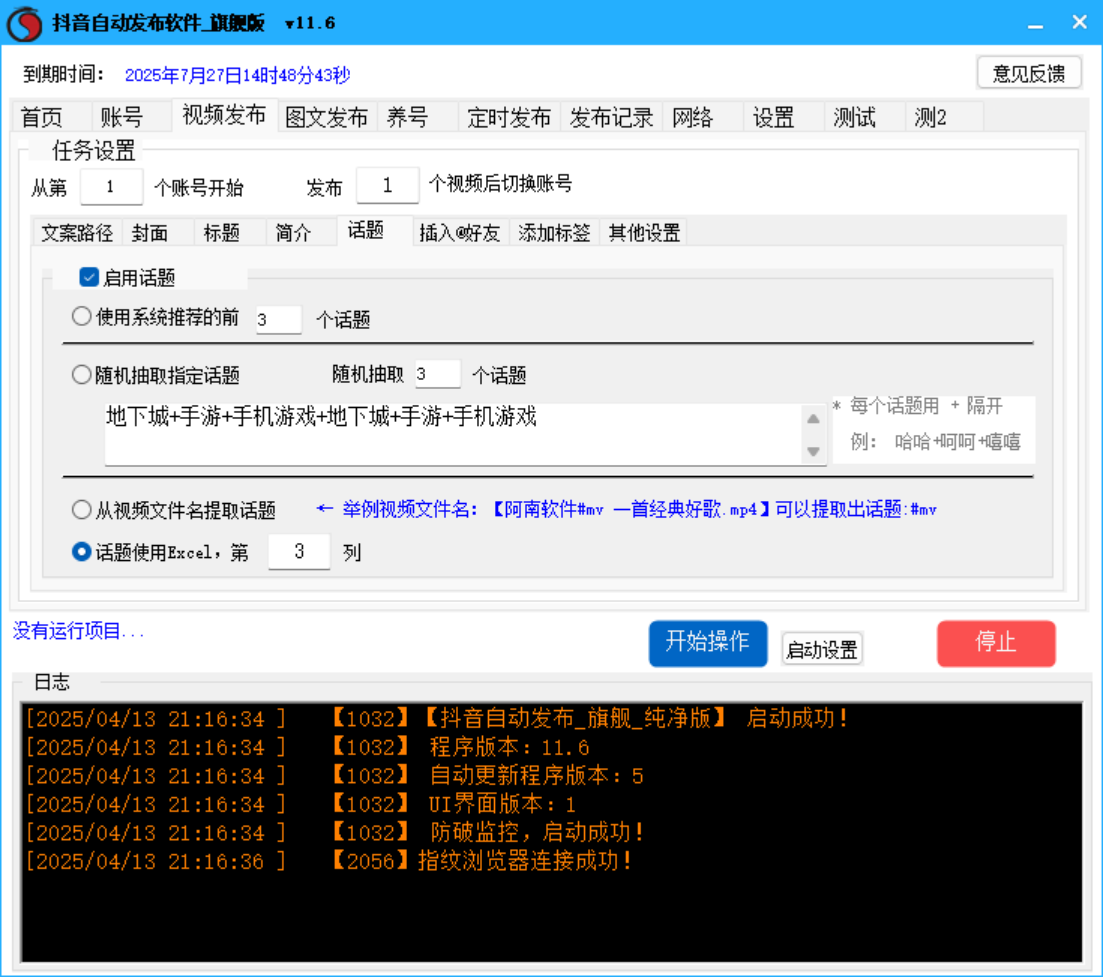Viewport: 1103px width, 977px height.
Task: Click topic box scrollbar up arrow
Action: (813, 419)
